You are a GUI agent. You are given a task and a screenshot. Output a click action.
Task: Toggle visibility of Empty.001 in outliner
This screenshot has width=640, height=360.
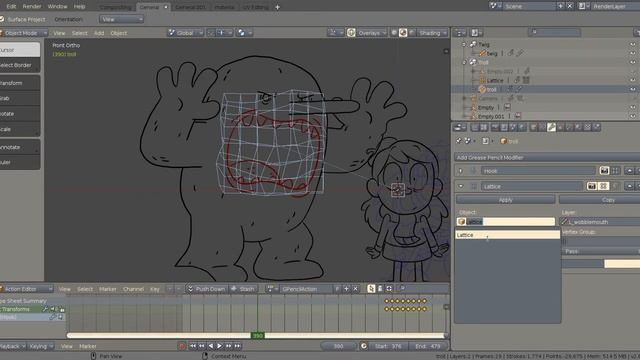pyautogui.click(x=633, y=116)
